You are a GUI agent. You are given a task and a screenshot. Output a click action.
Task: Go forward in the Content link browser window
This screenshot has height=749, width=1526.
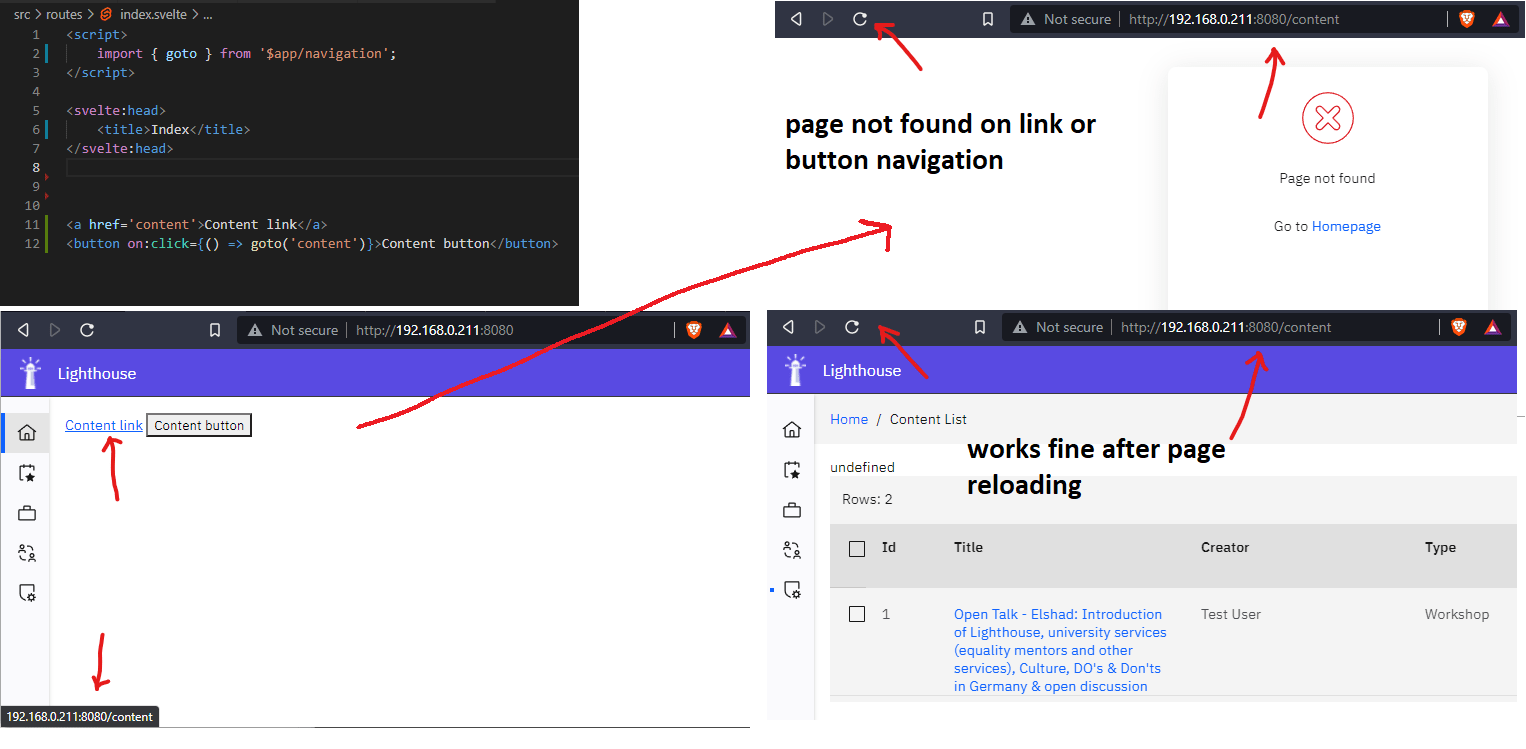pos(55,330)
